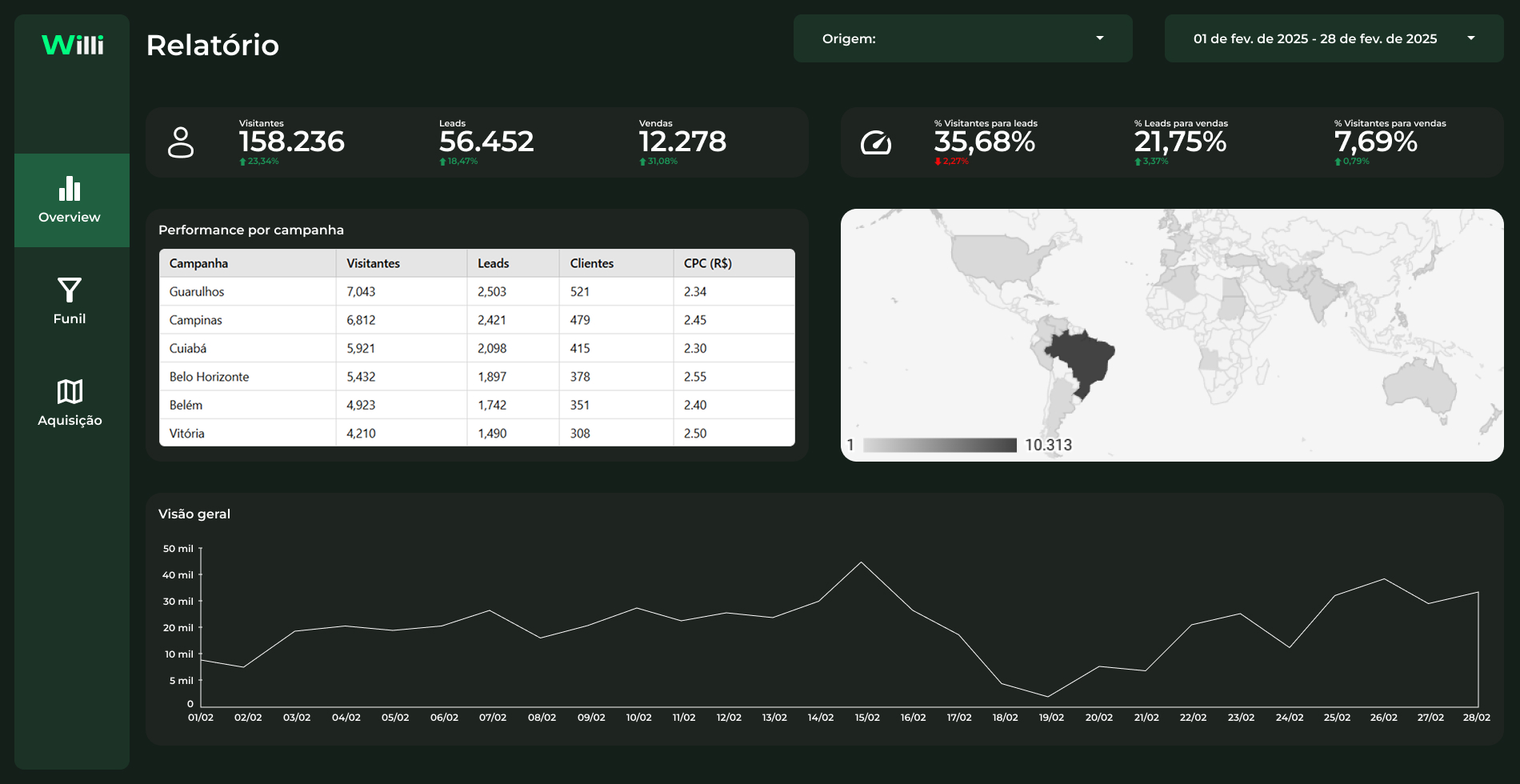Click the 31,08% Vendas growth indicator
Screen dimensions: 1520x784
658,162
